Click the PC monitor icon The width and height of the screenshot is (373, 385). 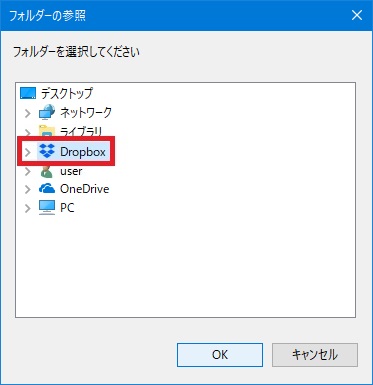coord(47,208)
